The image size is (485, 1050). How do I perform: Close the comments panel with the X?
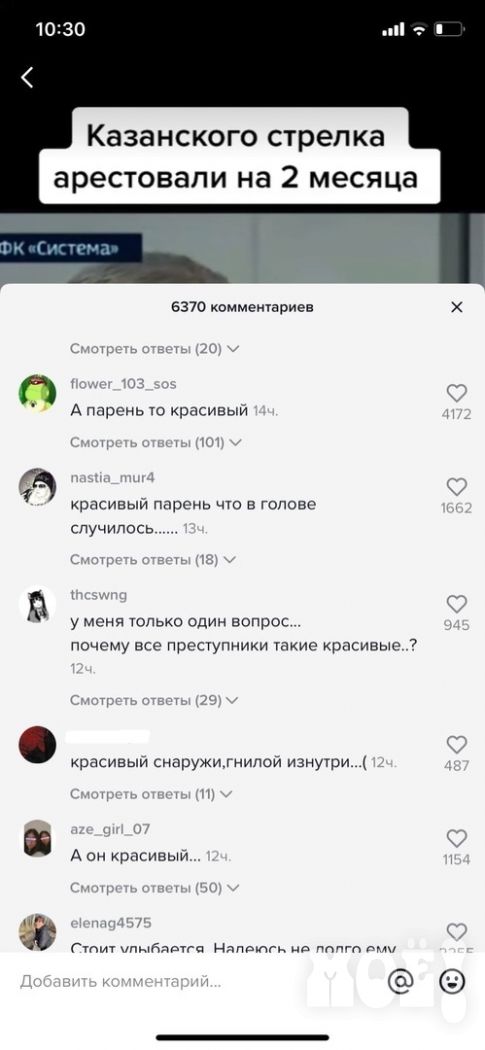[457, 307]
